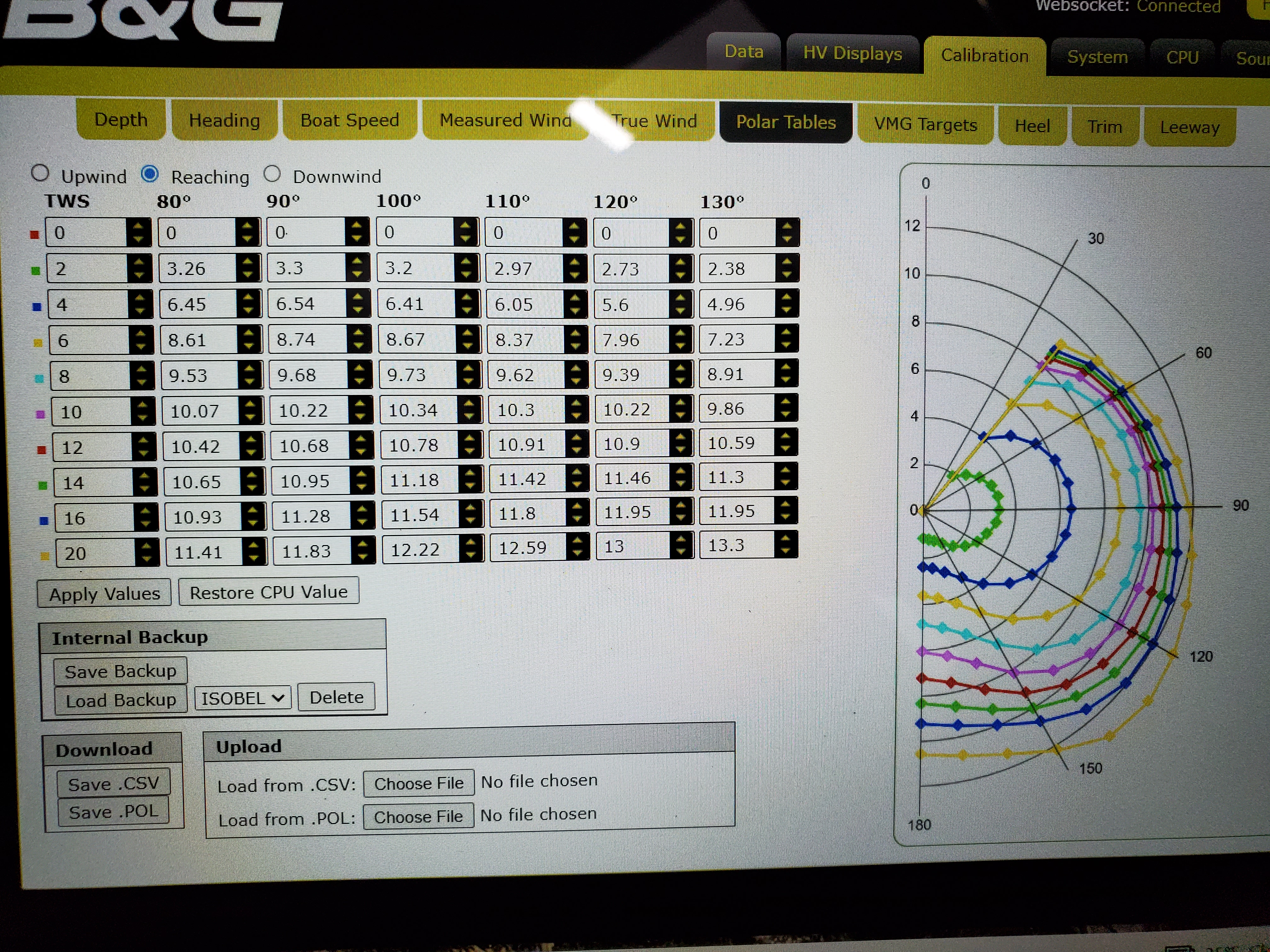Click Choose File for .POL upload
Viewport: 1270px width, 952px height.
point(418,816)
